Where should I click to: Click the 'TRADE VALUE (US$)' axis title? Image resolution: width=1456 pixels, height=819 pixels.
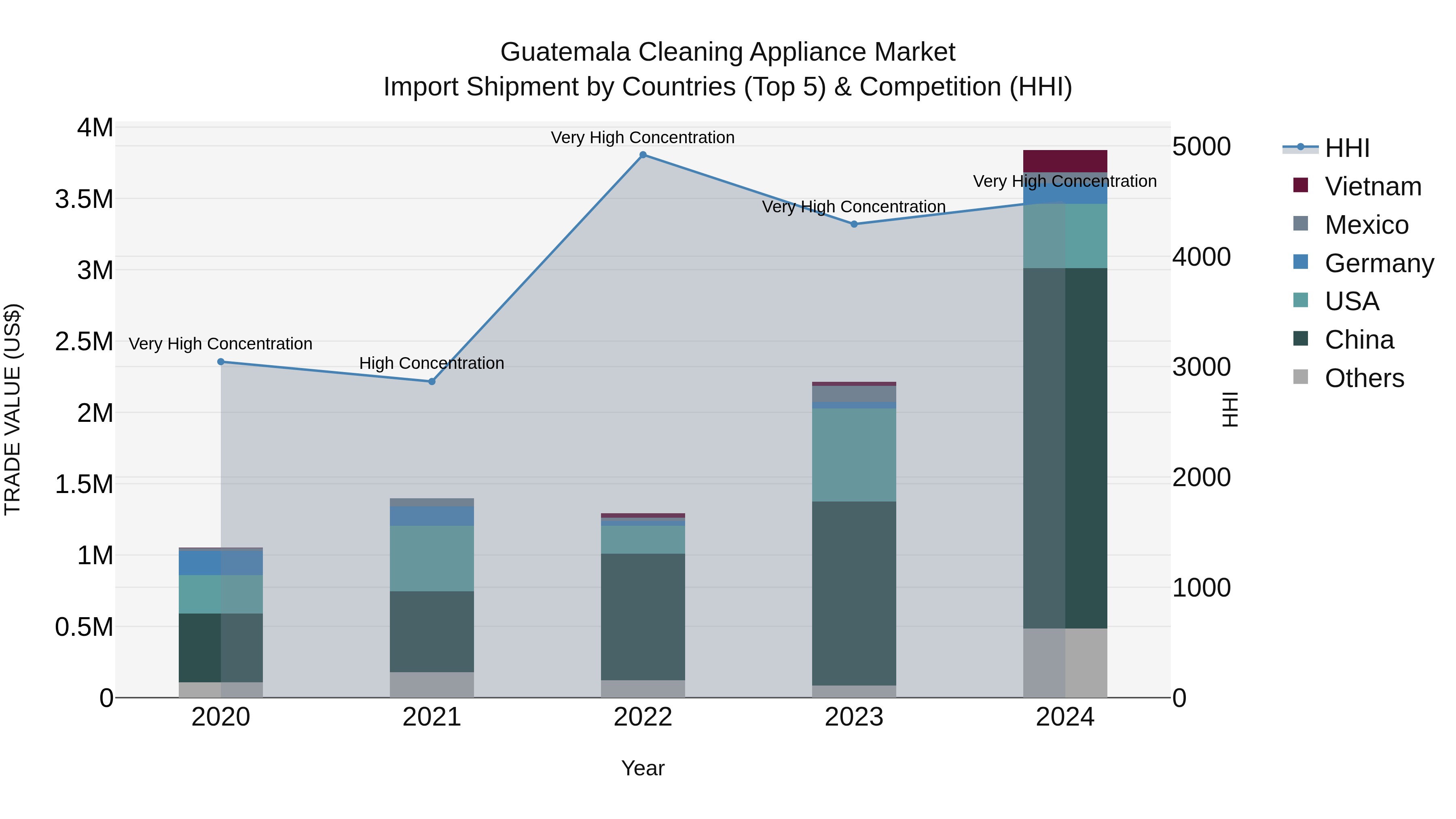[x=13, y=410]
